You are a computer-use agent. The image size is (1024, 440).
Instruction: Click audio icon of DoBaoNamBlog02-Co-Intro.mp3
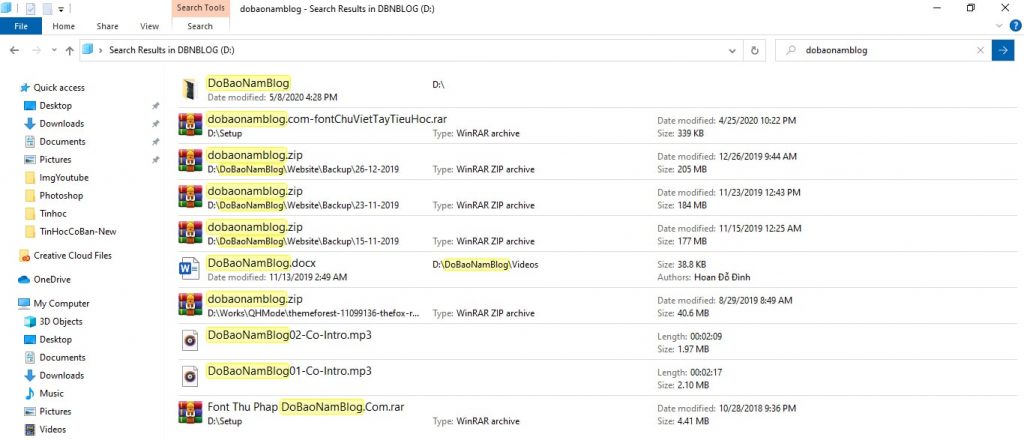pos(190,340)
